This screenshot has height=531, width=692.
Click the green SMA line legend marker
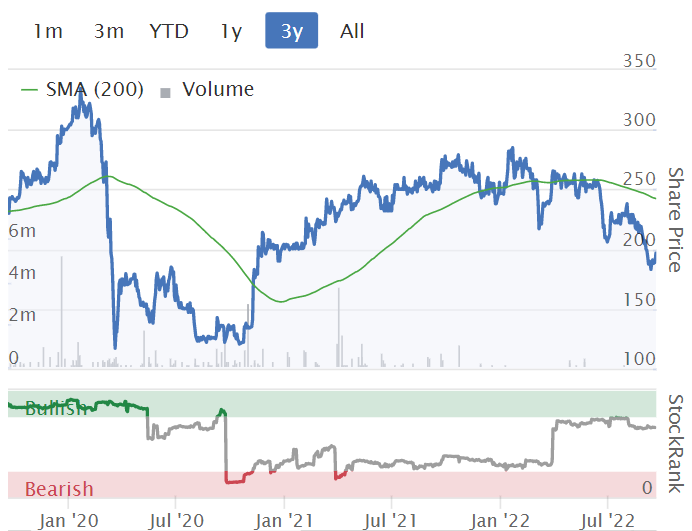30,90
